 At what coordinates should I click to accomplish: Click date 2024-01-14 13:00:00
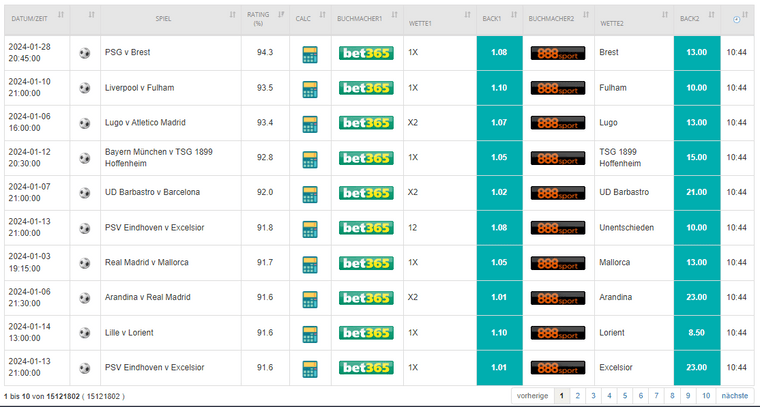(x=30, y=332)
